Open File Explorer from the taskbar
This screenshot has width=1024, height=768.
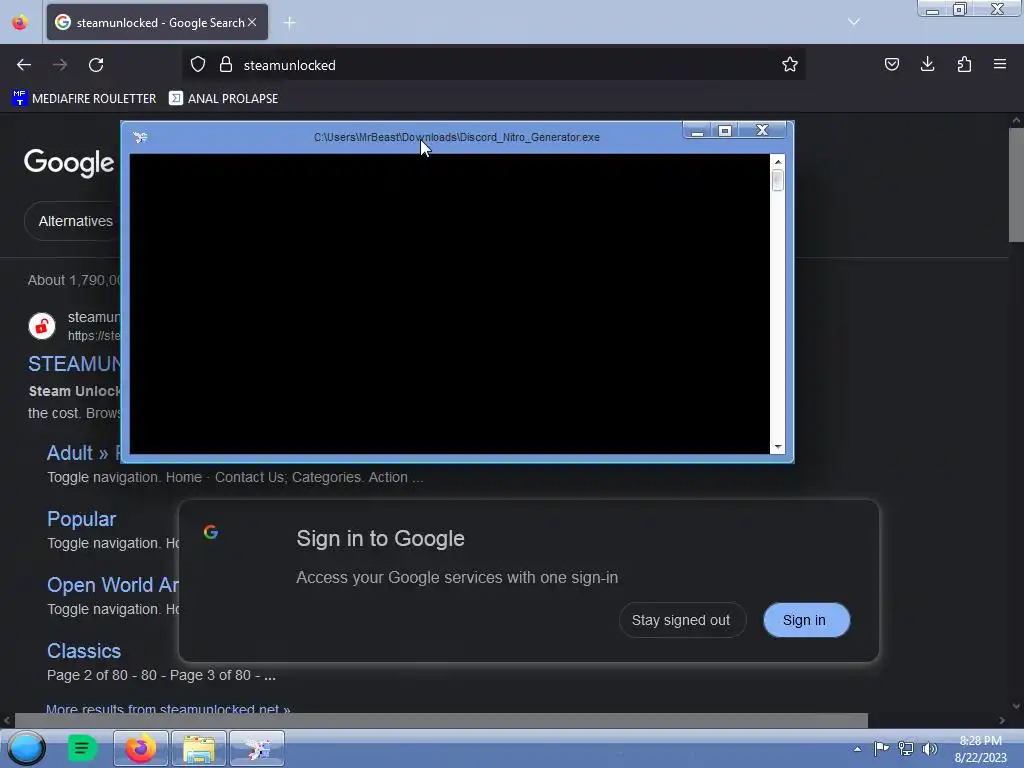(x=199, y=748)
